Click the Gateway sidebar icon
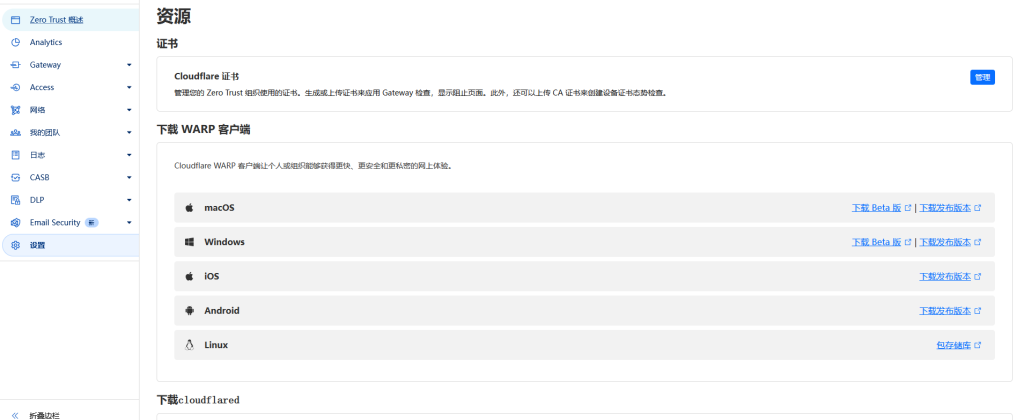This screenshot has height=420, width=1024. (x=16, y=65)
